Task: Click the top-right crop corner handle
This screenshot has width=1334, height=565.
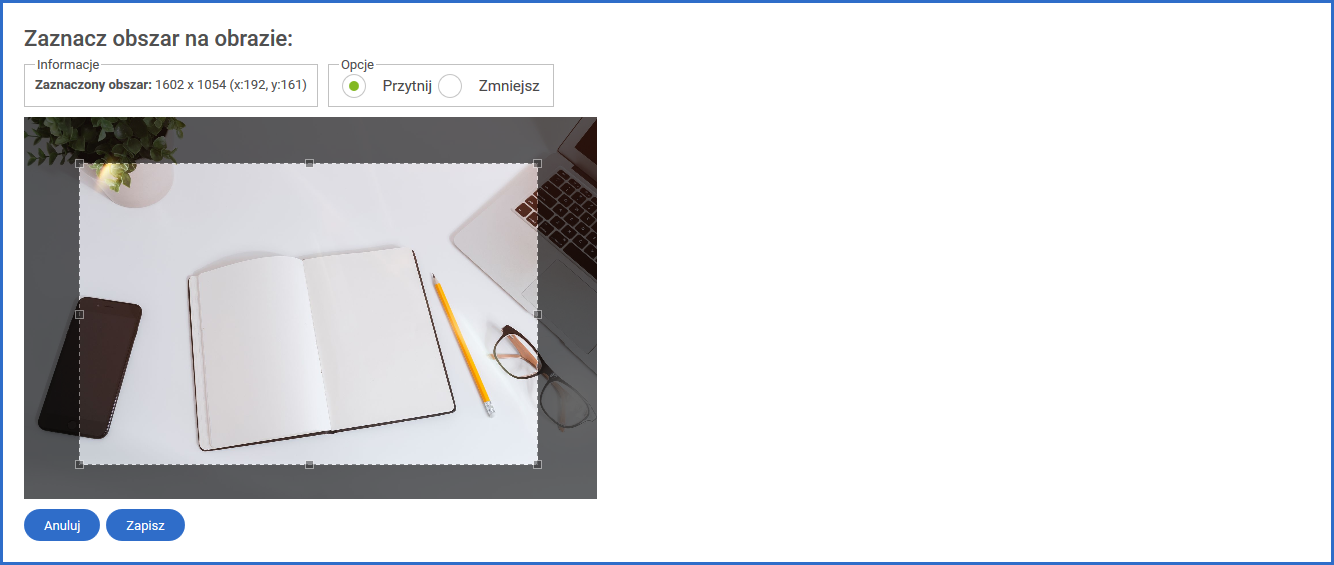Action: 537,163
